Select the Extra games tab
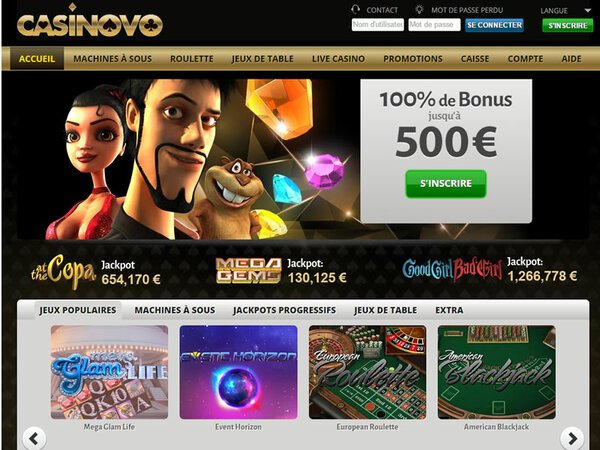The image size is (600, 450). point(449,310)
